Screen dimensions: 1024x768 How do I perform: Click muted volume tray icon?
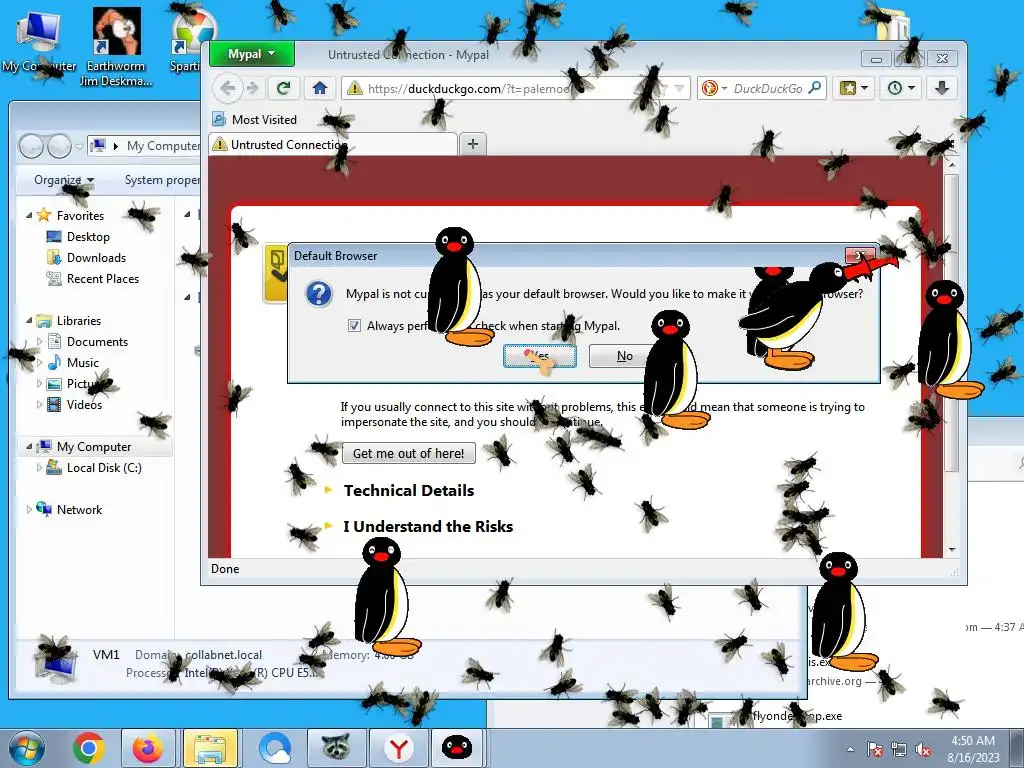pyautogui.click(x=923, y=749)
